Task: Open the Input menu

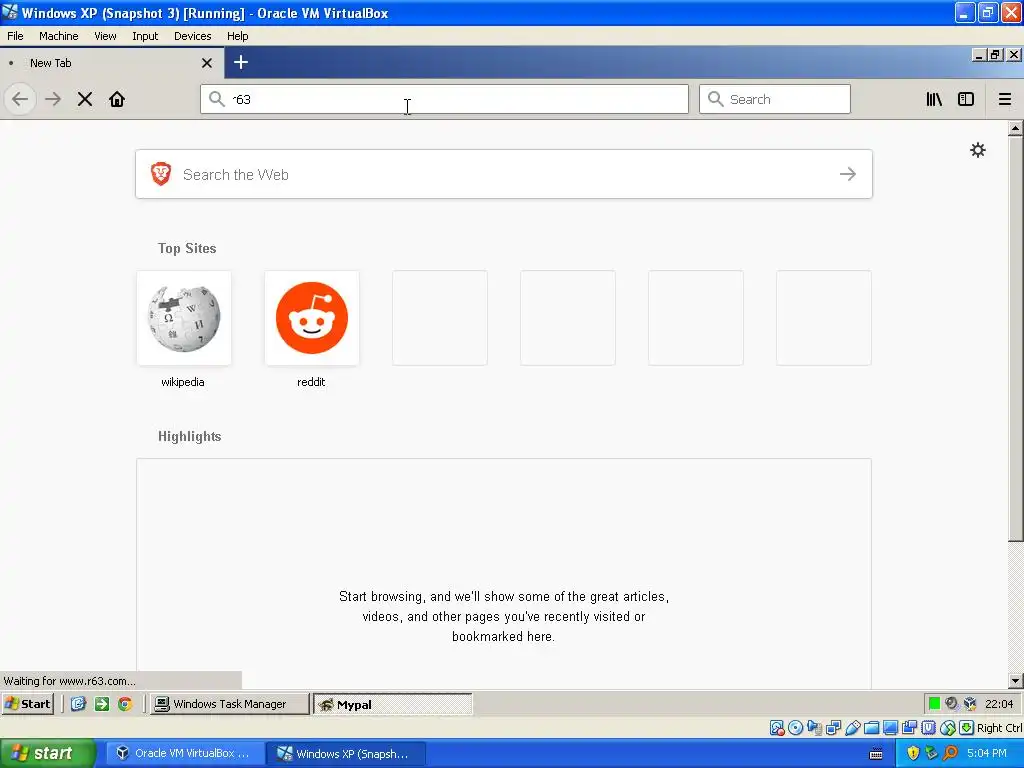Action: point(145,36)
